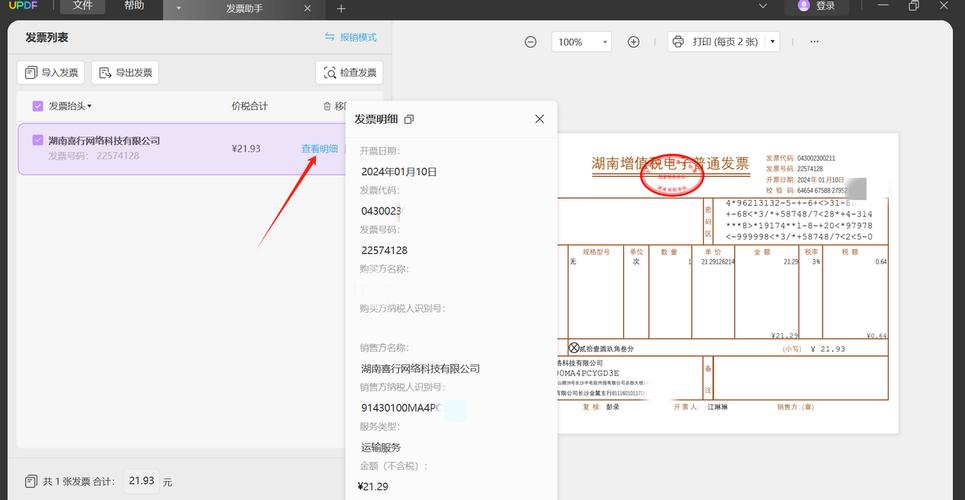Open the 文件 menu
The height and width of the screenshot is (500, 965).
point(82,6)
